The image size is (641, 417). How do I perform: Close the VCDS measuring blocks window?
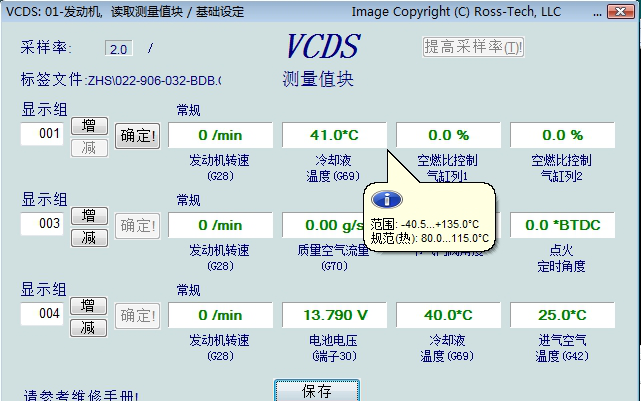621,11
